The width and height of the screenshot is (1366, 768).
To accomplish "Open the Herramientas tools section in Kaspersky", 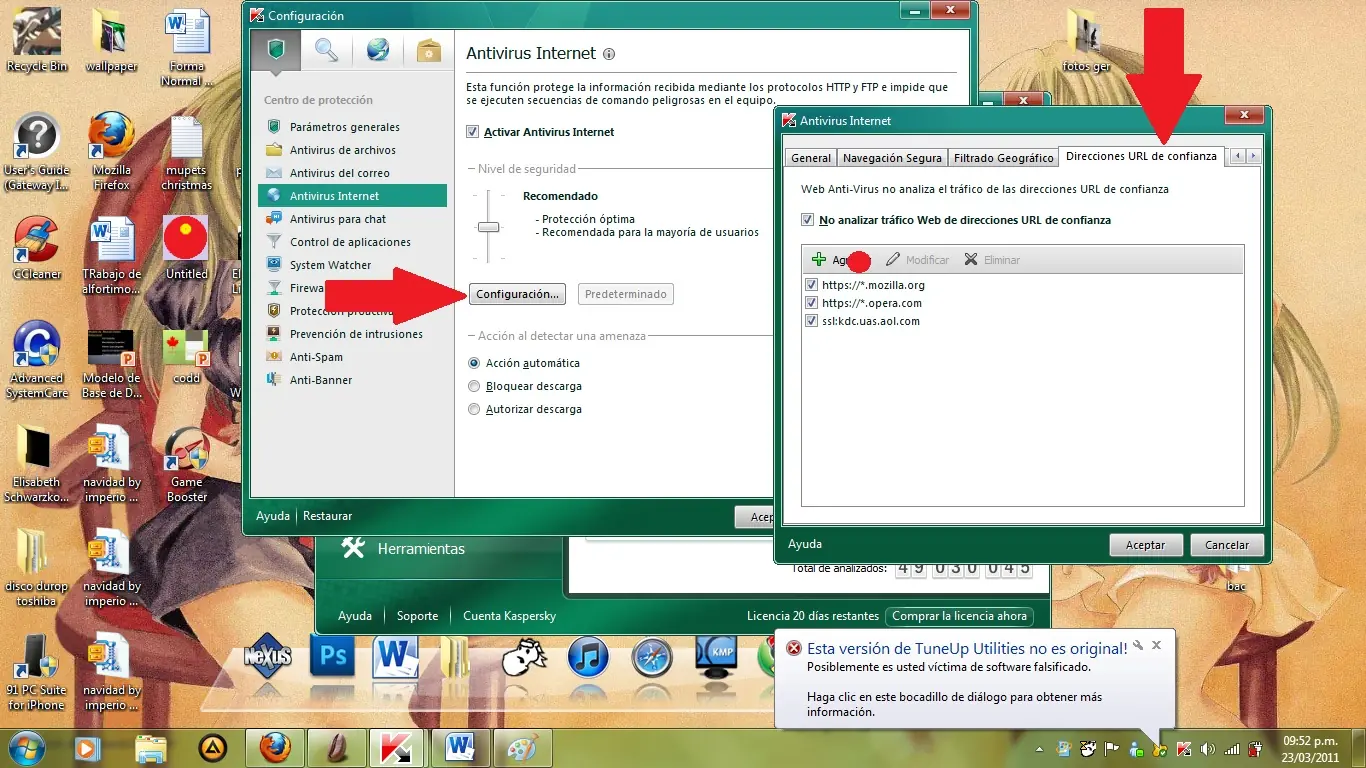I will [403, 548].
